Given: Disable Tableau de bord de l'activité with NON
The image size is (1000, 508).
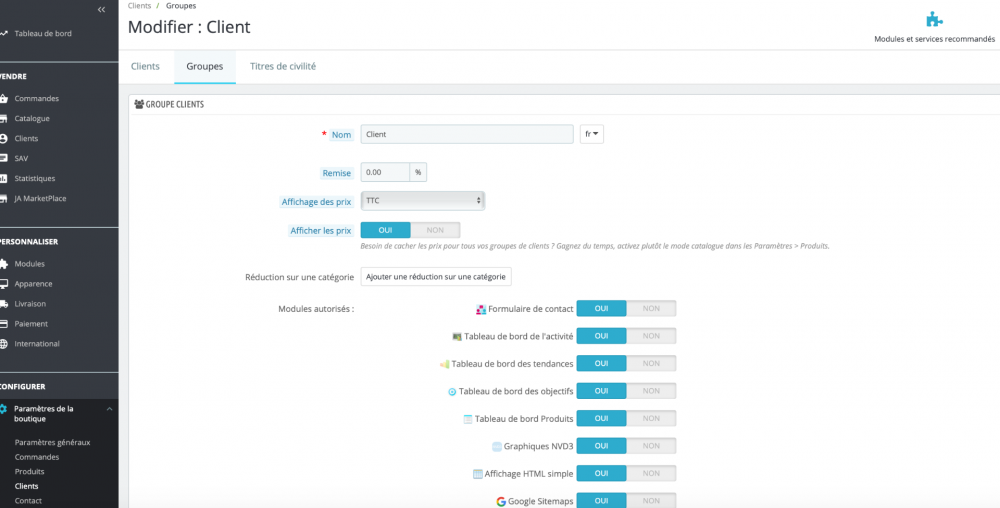Looking at the screenshot, I should coord(651,336).
